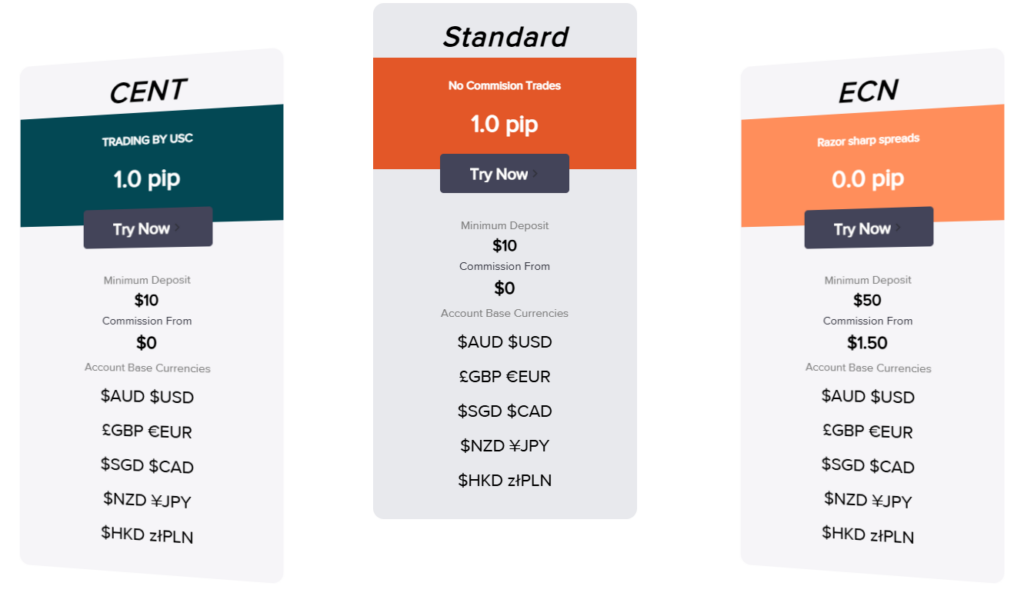Image resolution: width=1024 pixels, height=596 pixels.
Task: Click the 1.0 pip value on Standard banner
Action: click(504, 125)
